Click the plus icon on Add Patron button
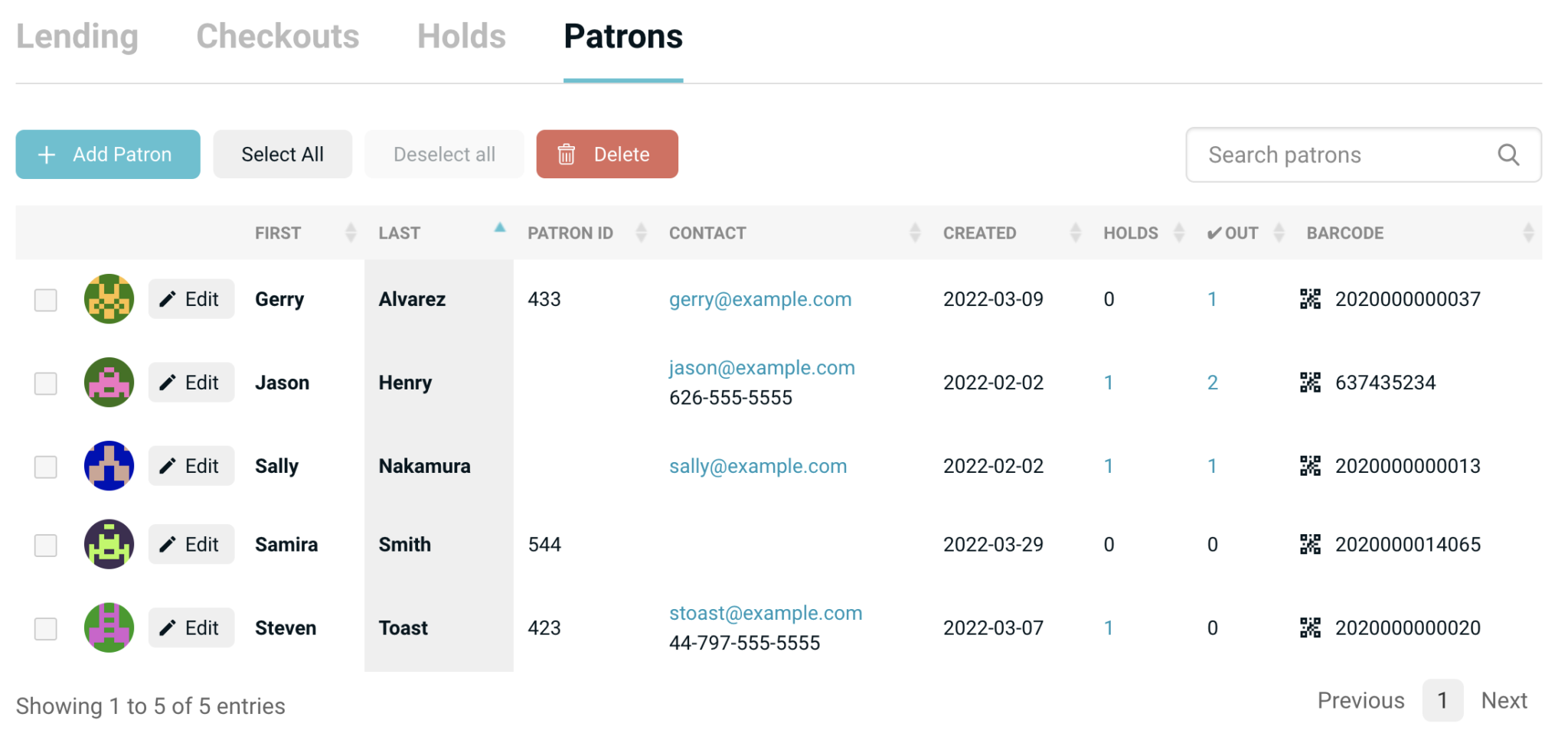Image resolution: width=1568 pixels, height=746 pixels. [x=47, y=154]
